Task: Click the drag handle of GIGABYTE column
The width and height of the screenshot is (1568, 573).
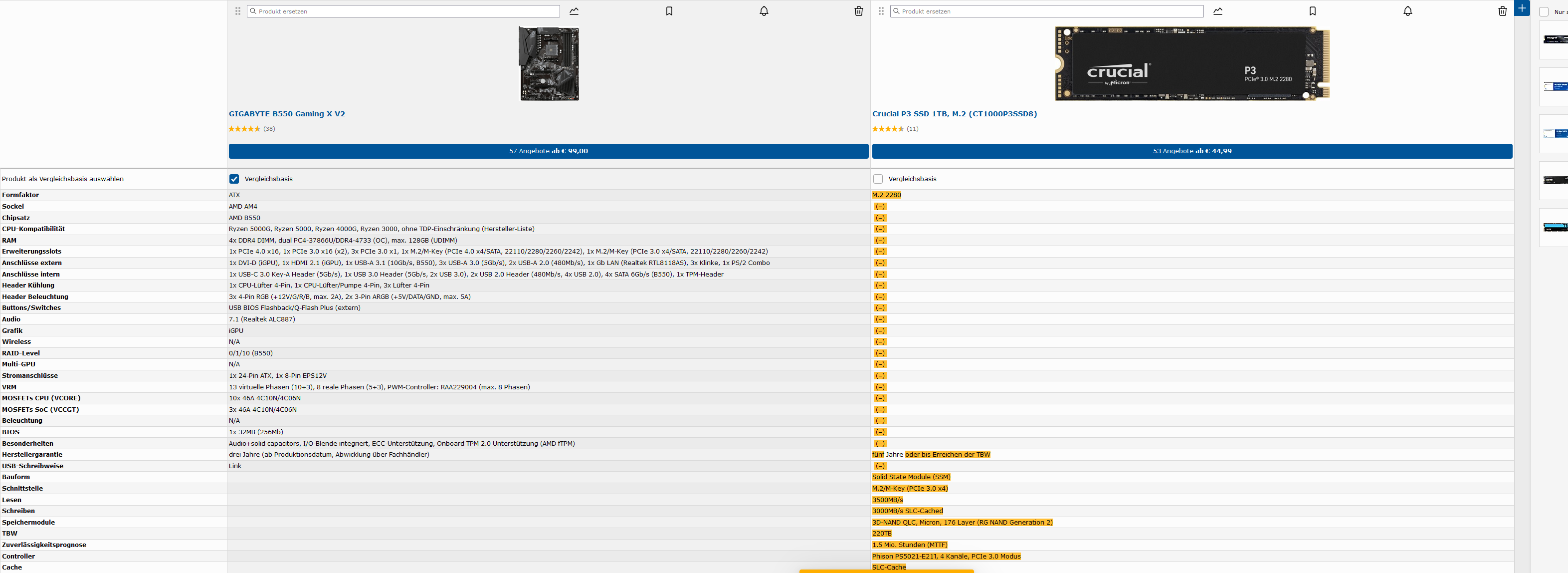Action: pyautogui.click(x=238, y=11)
